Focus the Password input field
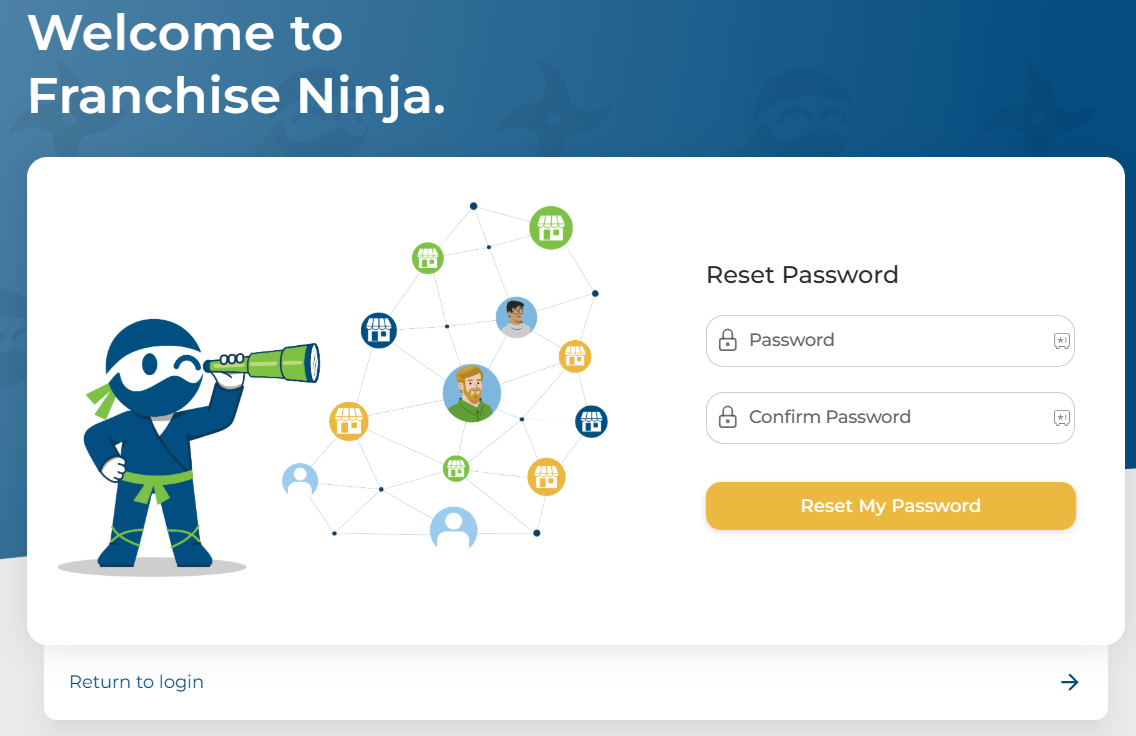This screenshot has width=1136, height=736. coord(890,341)
